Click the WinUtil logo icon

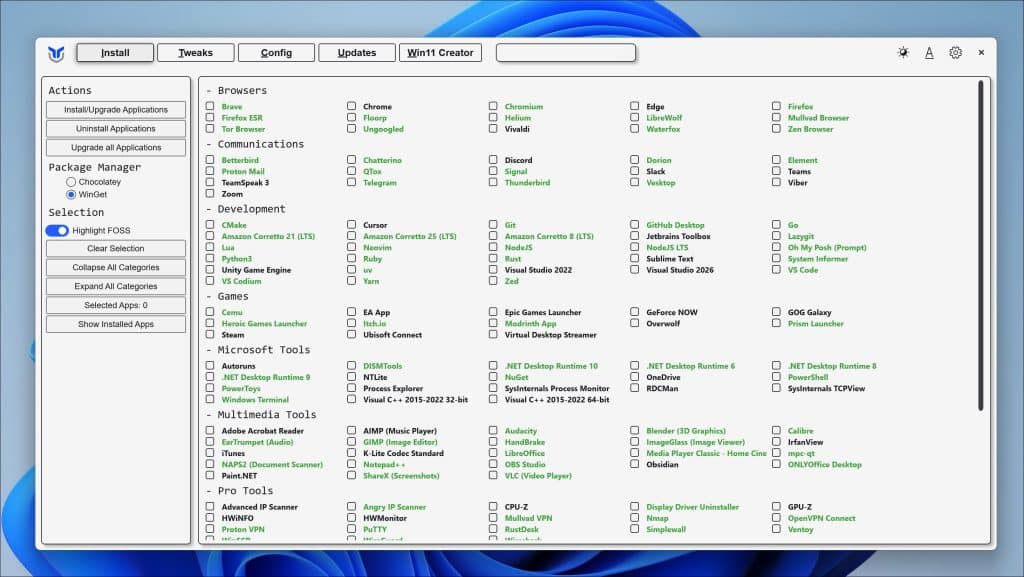pyautogui.click(x=56, y=54)
